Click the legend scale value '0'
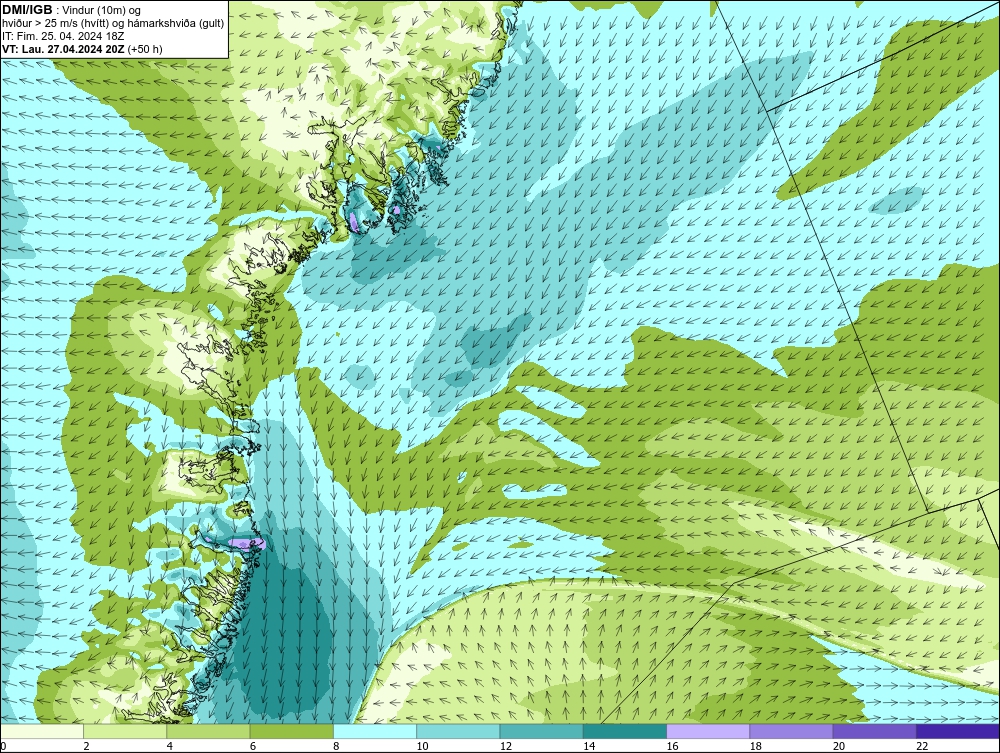 (x=3, y=746)
